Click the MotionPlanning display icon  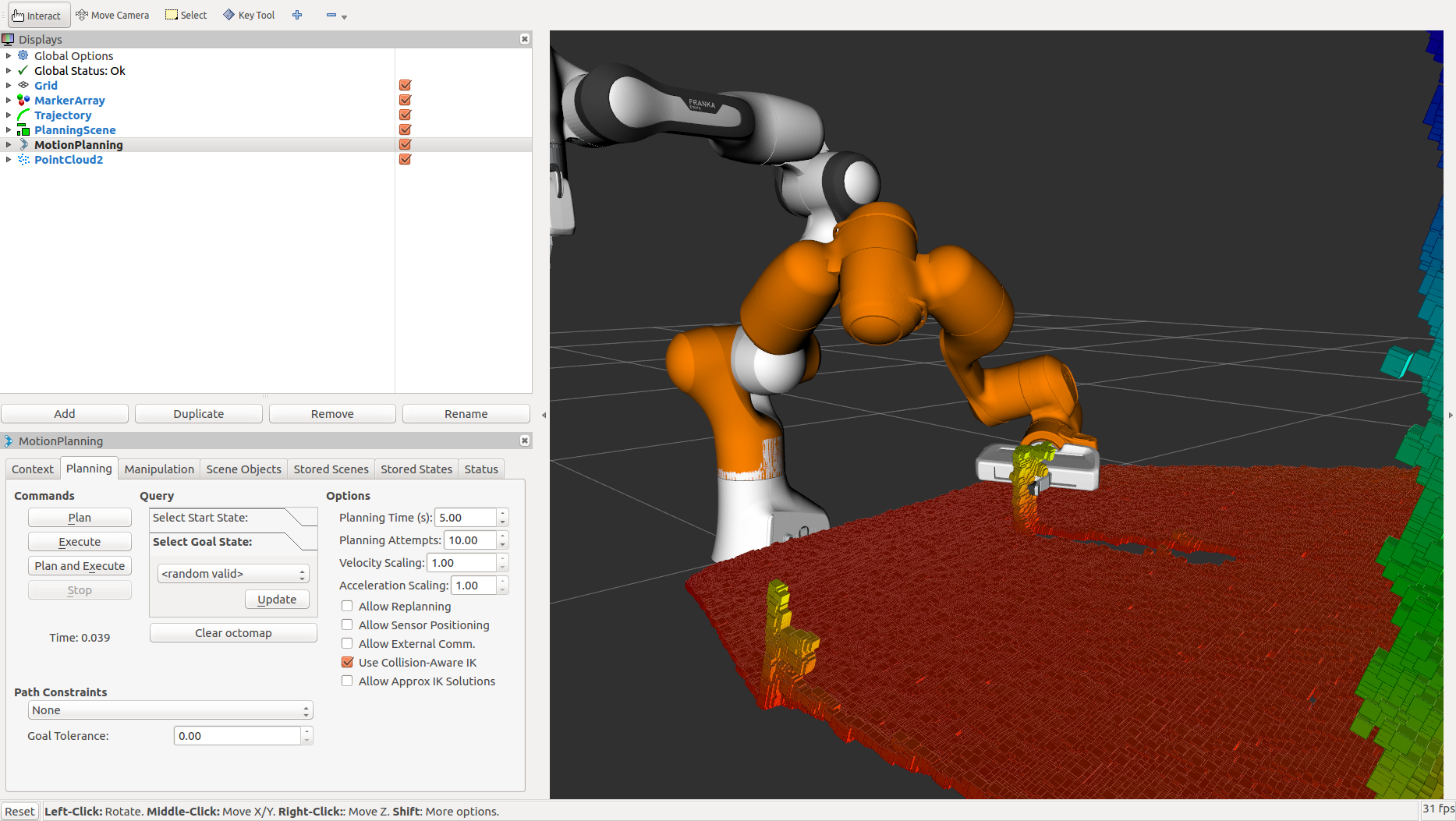point(23,144)
